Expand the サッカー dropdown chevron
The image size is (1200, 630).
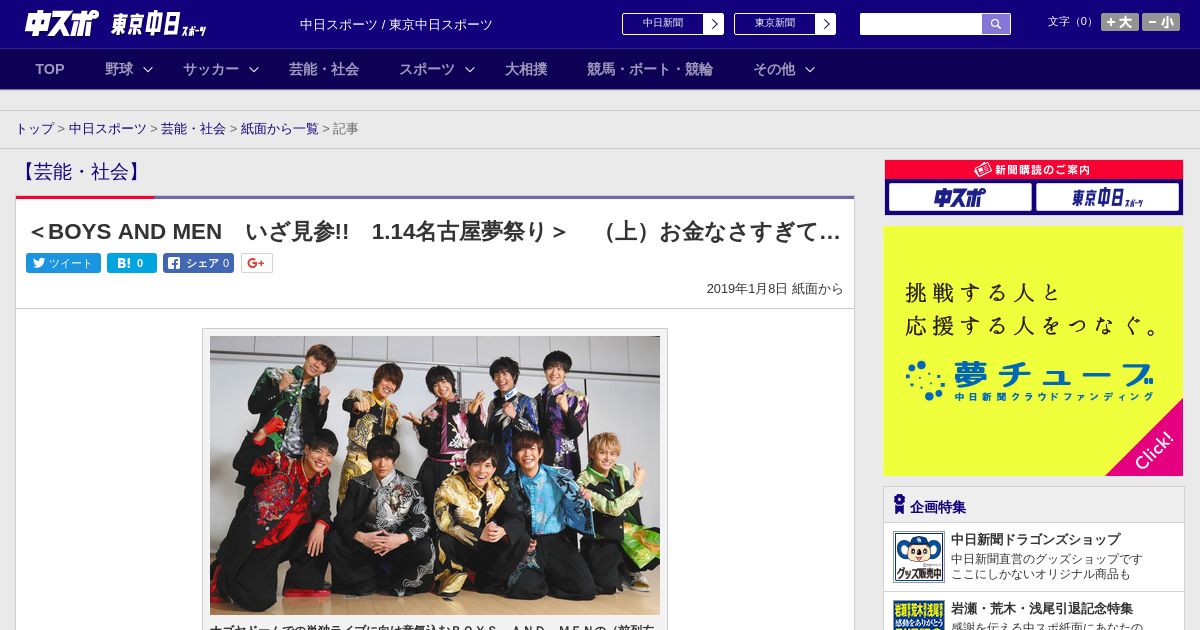pos(254,69)
